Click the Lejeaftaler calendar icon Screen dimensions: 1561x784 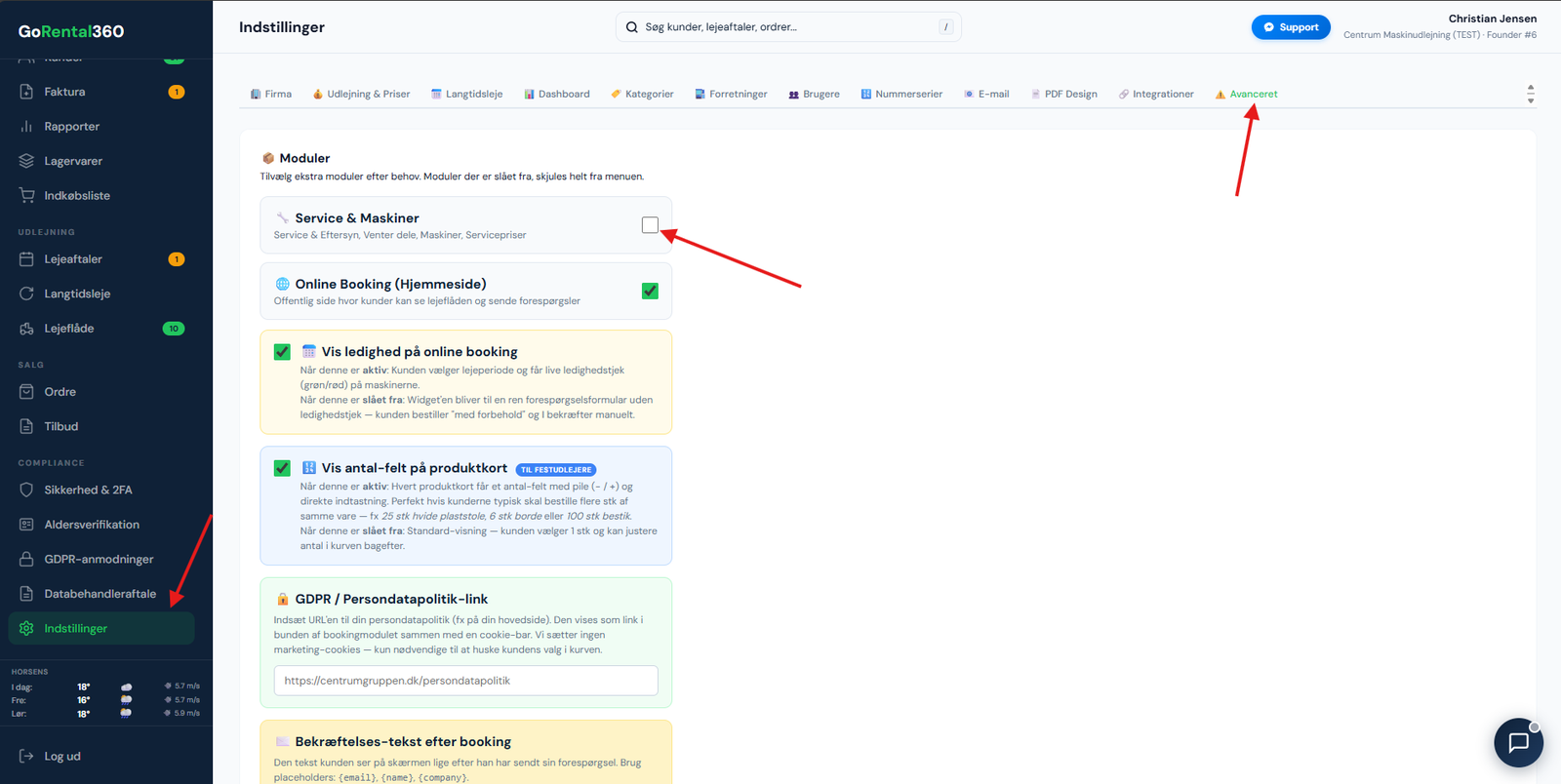26,259
